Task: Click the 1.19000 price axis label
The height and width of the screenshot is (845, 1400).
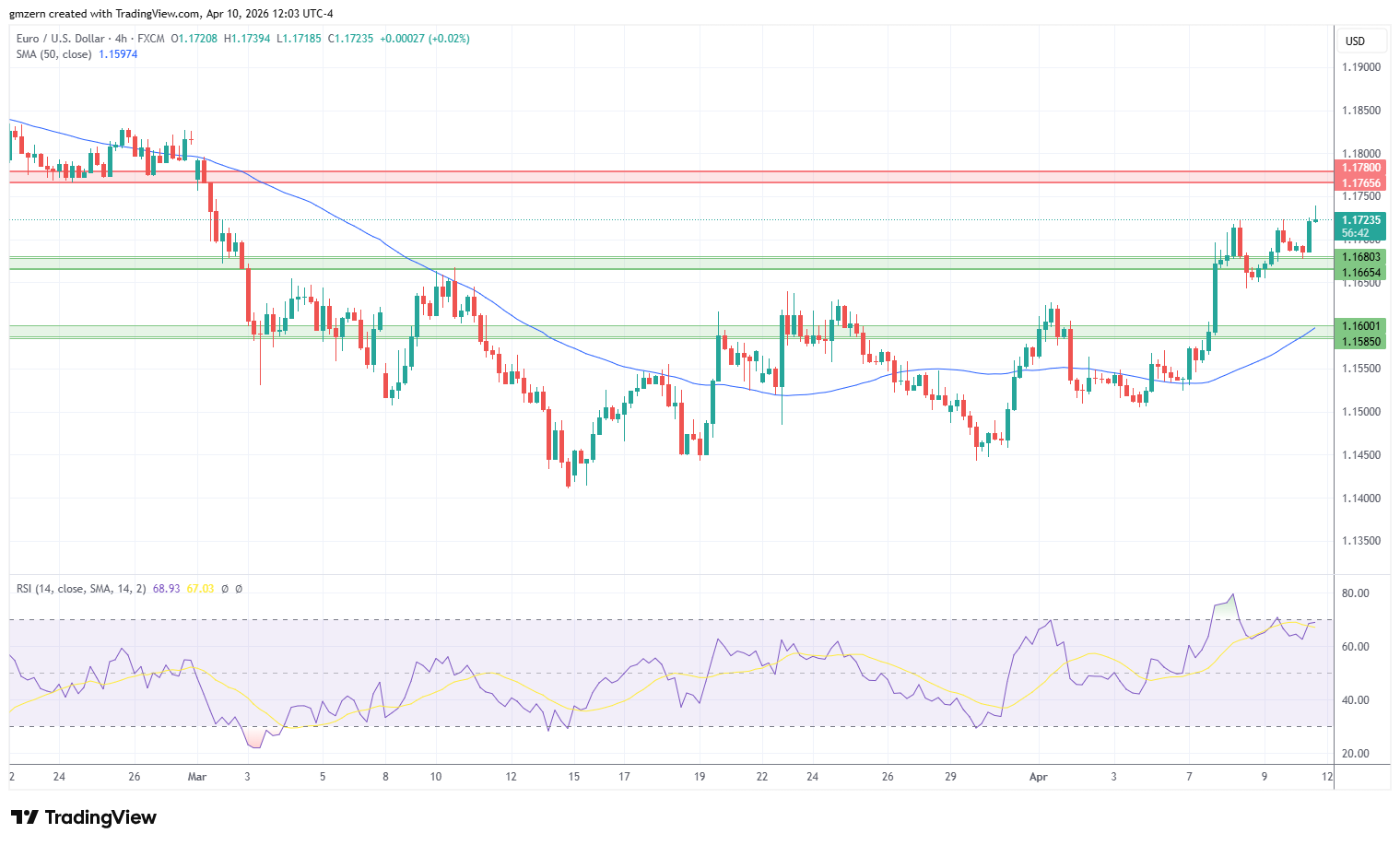Action: (1361, 67)
